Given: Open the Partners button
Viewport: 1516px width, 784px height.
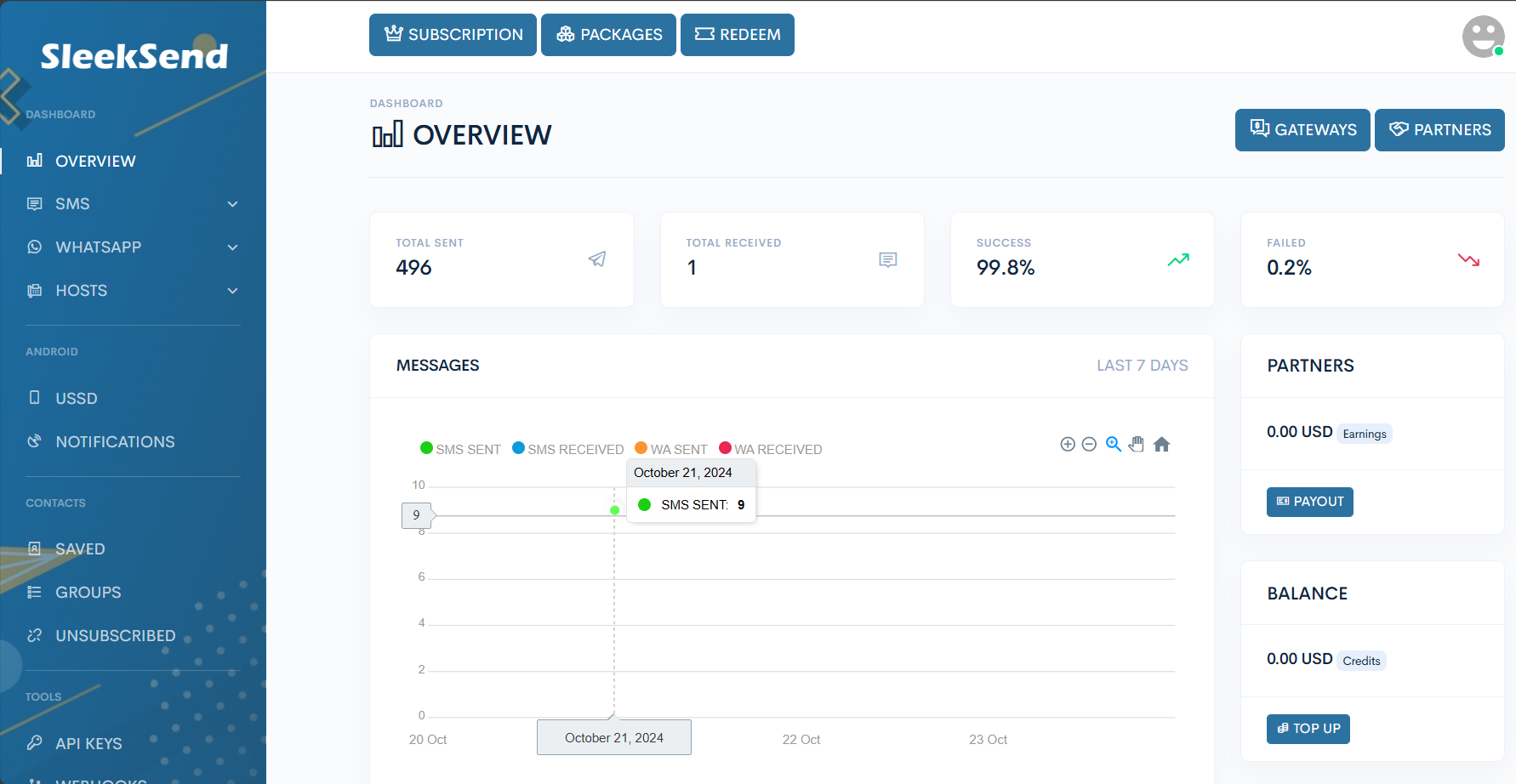Looking at the screenshot, I should click(1439, 130).
